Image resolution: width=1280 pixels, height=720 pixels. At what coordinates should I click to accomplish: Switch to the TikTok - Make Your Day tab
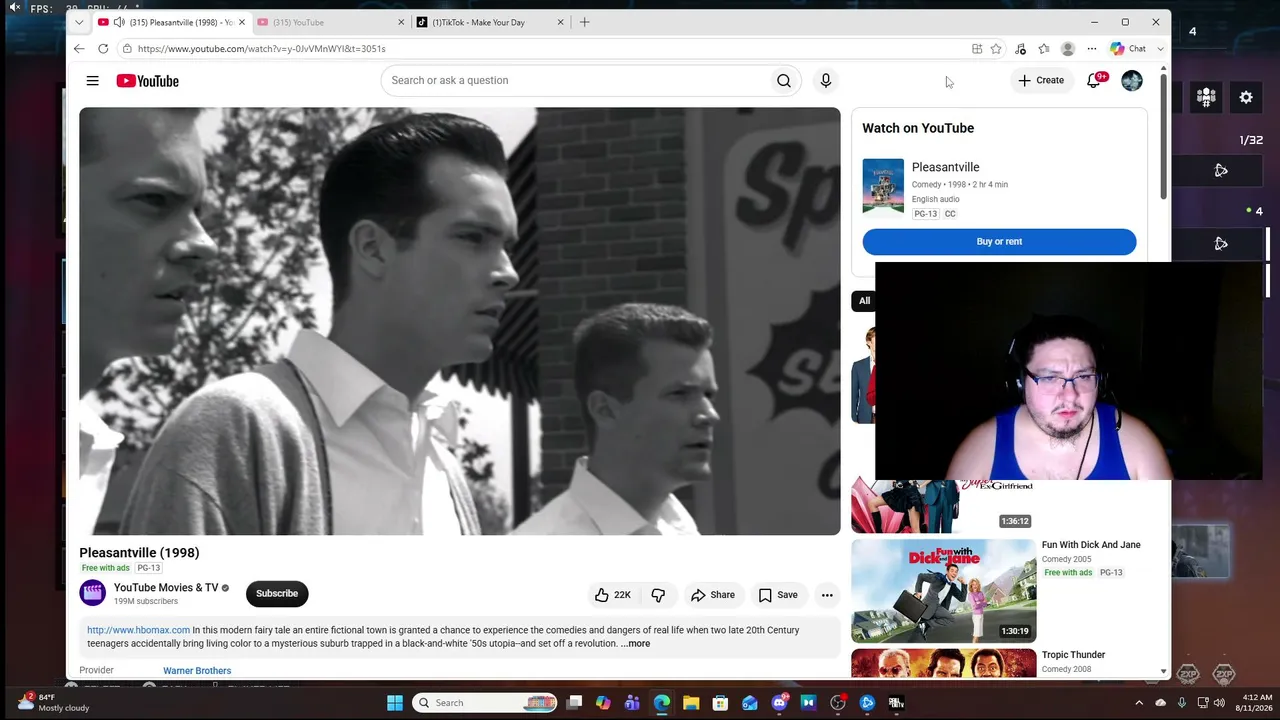[x=490, y=22]
